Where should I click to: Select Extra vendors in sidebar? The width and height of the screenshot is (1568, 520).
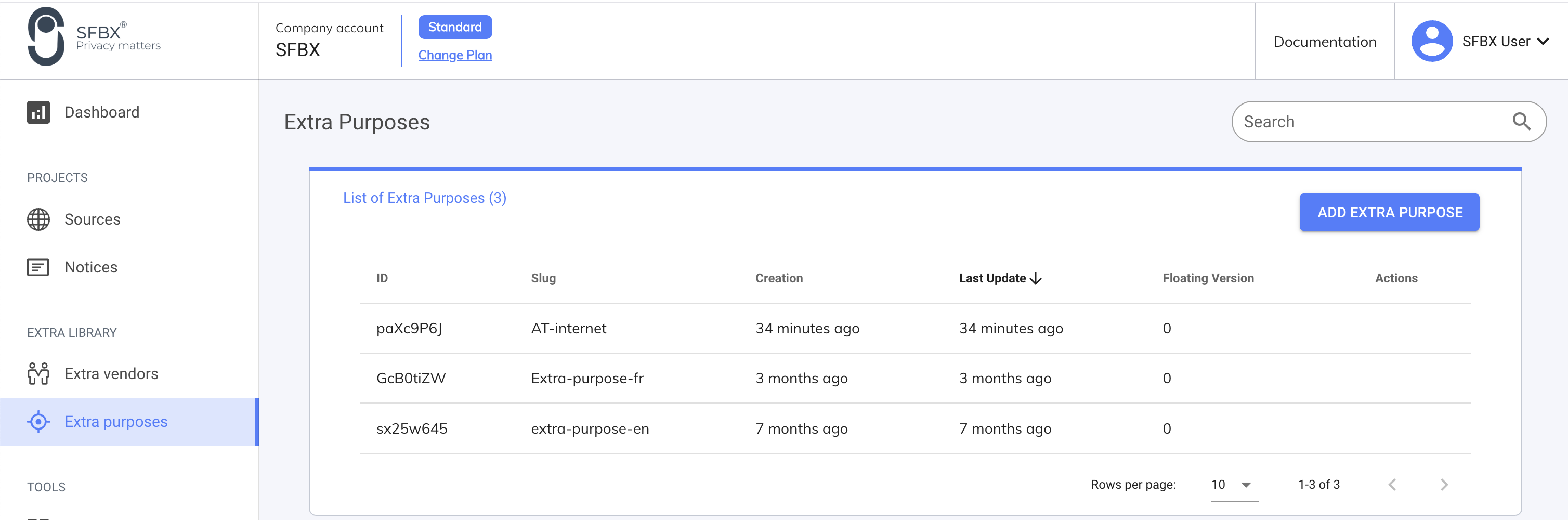111,374
